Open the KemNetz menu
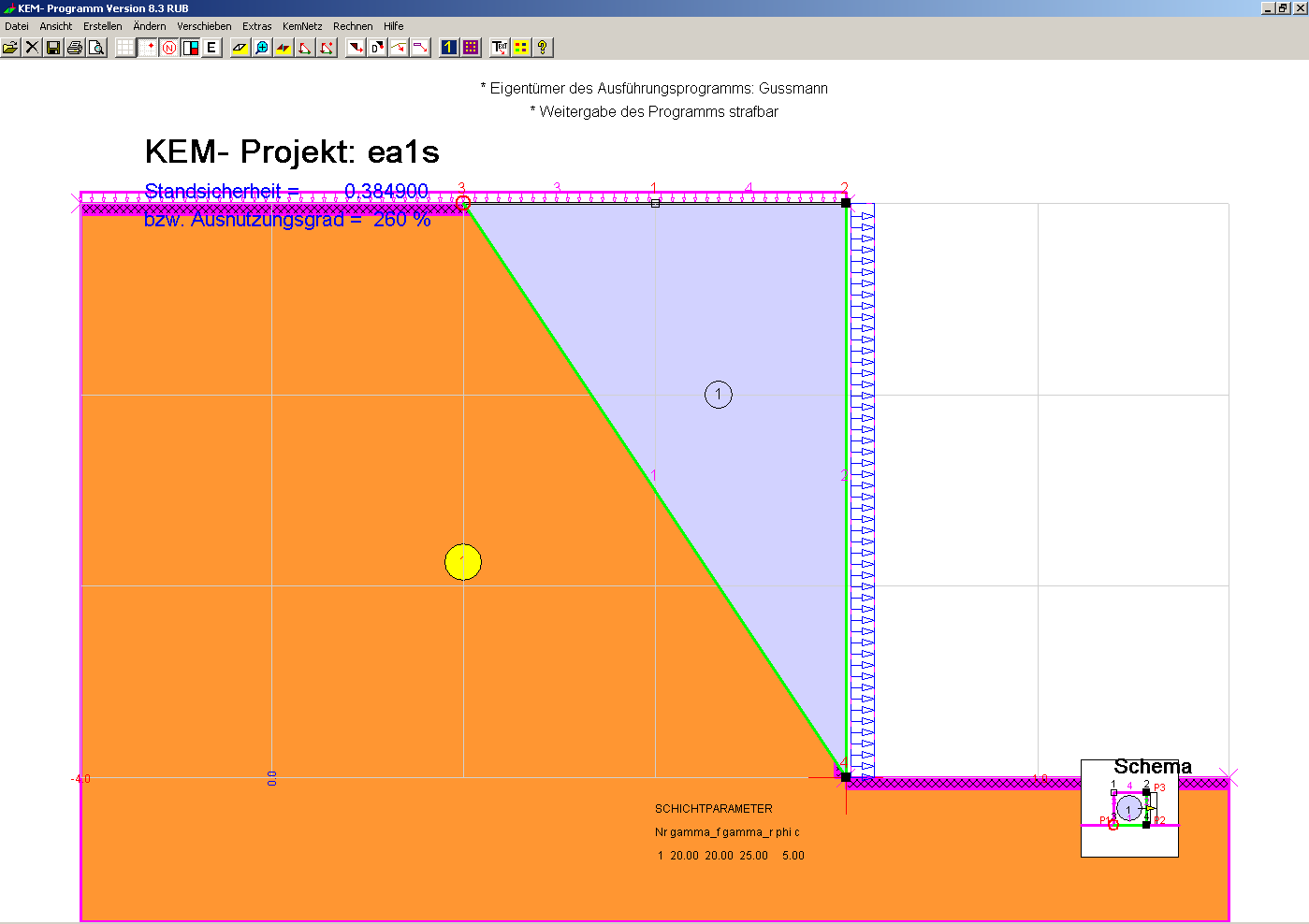Viewport: 1309px width, 924px height. click(x=302, y=26)
